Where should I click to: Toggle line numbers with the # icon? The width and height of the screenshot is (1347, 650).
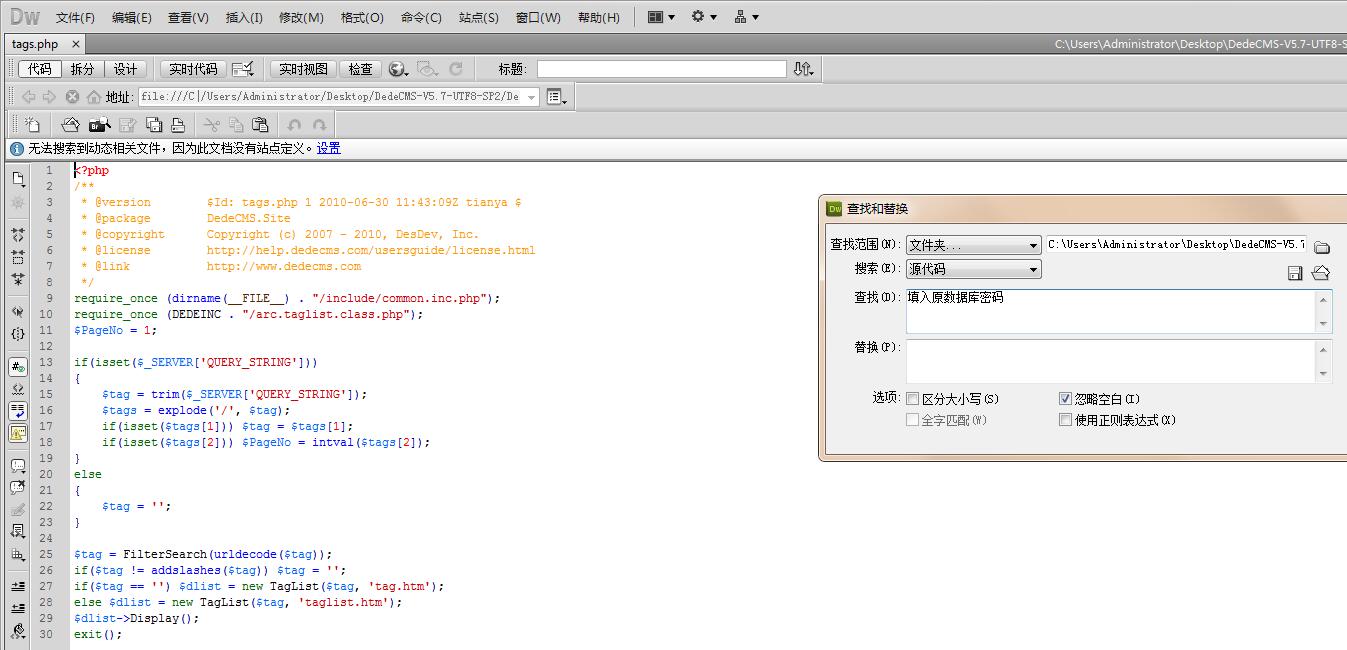pyautogui.click(x=18, y=367)
